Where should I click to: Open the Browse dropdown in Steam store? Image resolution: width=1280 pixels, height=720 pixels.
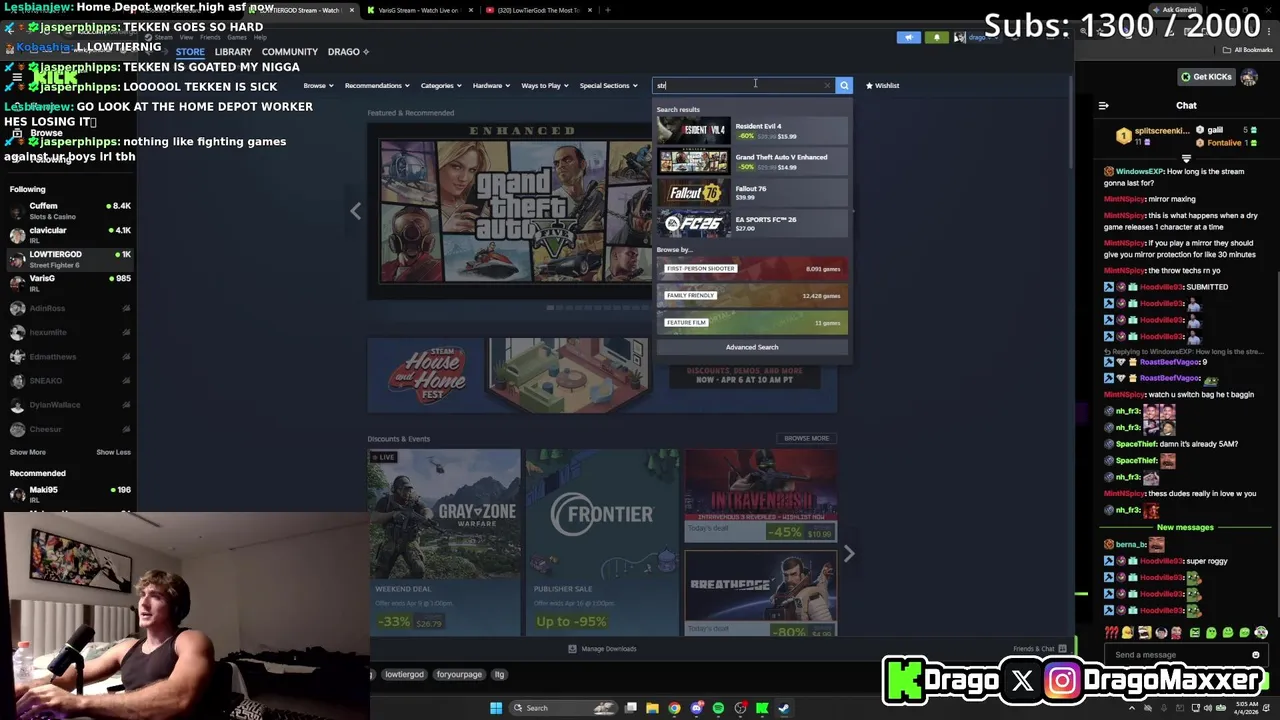click(x=318, y=85)
